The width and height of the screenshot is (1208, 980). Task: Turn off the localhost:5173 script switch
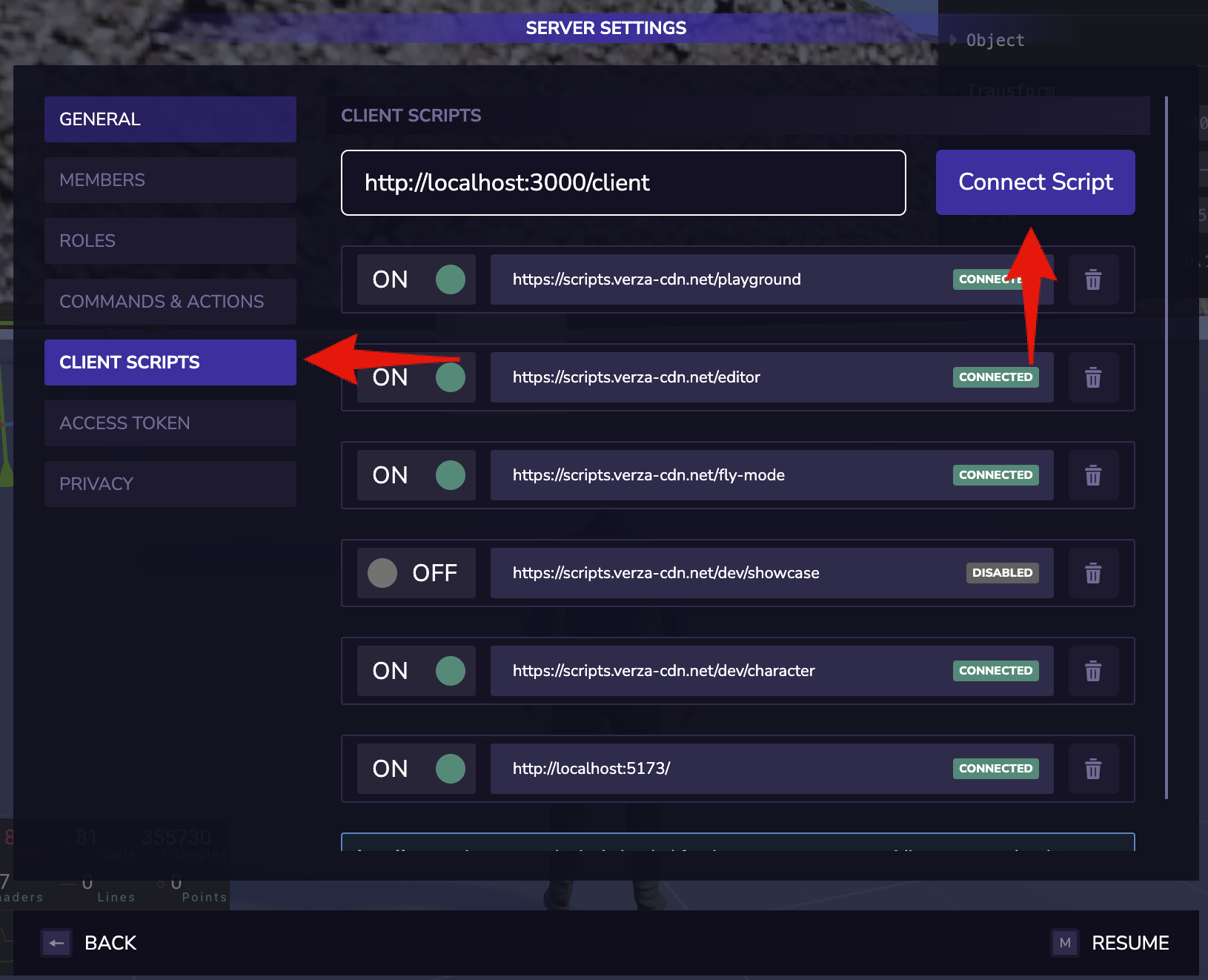(417, 769)
